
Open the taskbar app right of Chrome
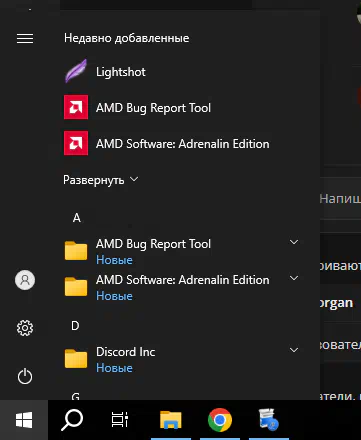269,420
